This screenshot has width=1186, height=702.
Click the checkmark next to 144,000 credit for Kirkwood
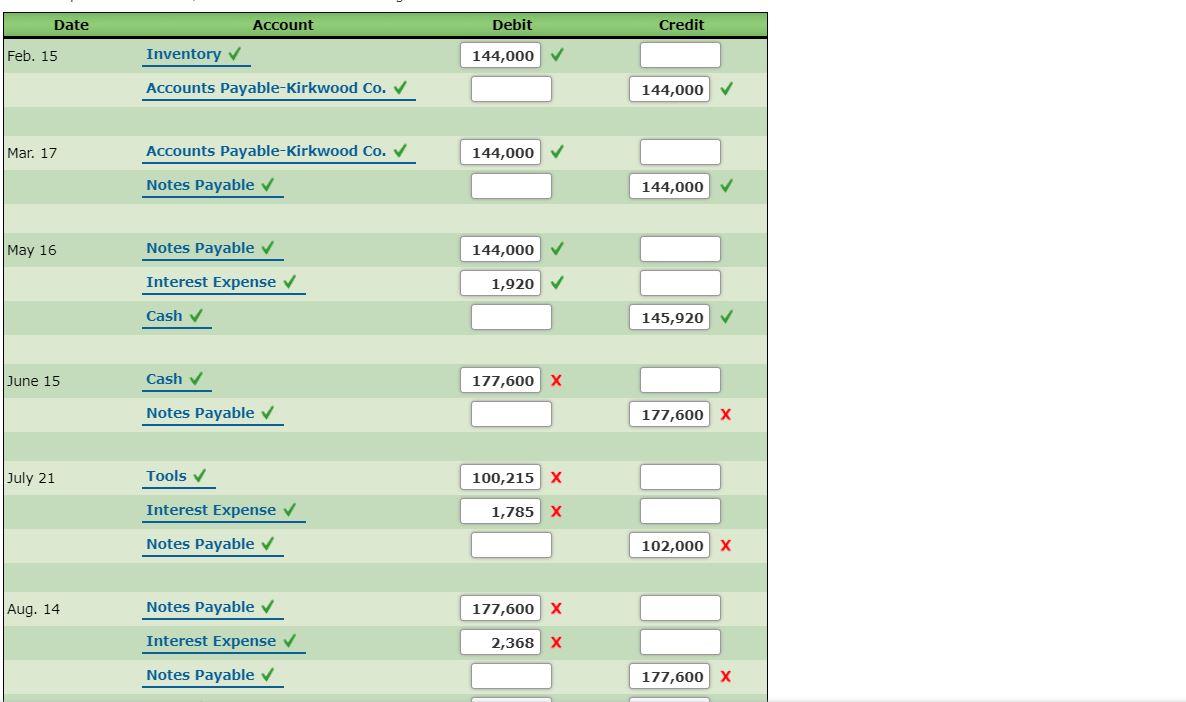[727, 89]
